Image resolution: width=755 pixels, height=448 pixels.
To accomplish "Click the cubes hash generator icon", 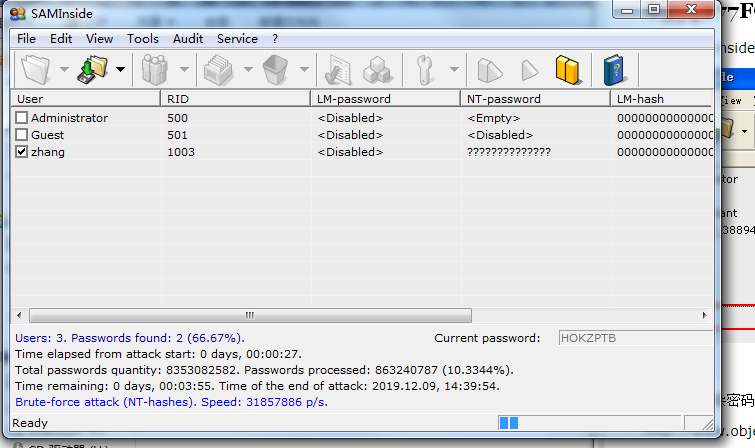I will point(378,70).
